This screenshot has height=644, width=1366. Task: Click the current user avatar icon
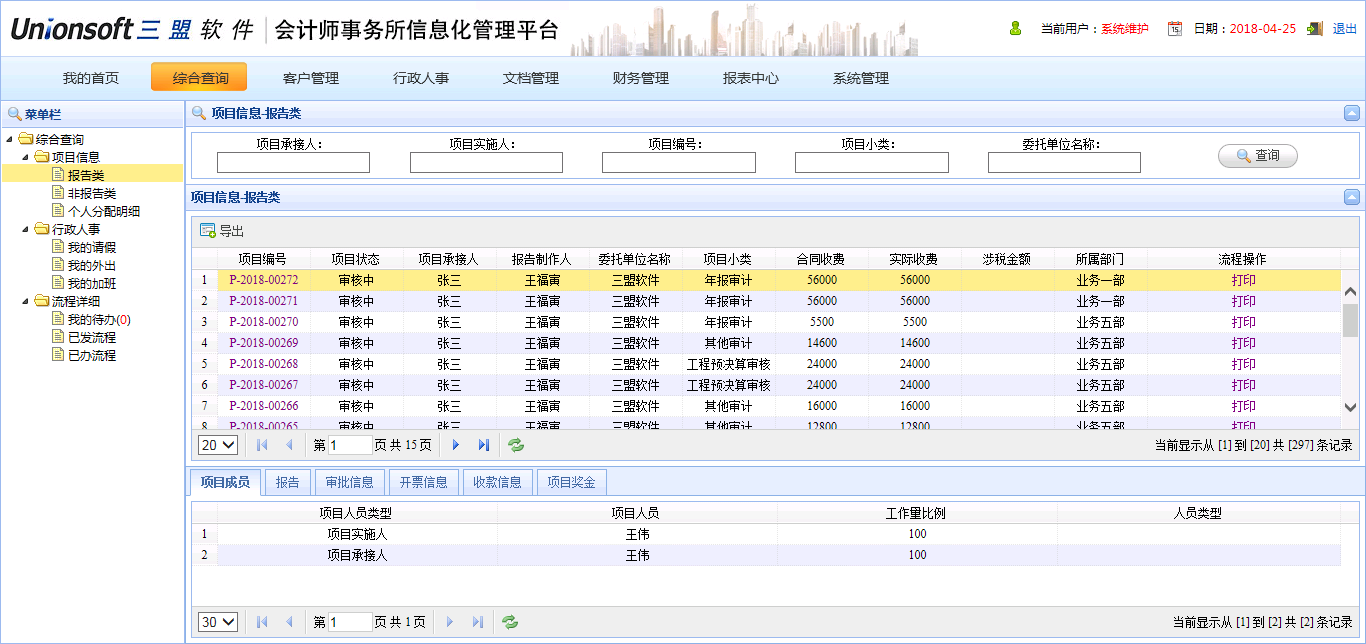[x=1016, y=29]
